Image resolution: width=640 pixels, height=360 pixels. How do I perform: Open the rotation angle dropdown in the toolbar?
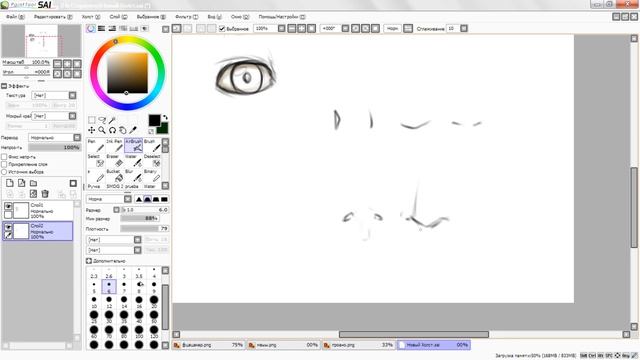345,29
